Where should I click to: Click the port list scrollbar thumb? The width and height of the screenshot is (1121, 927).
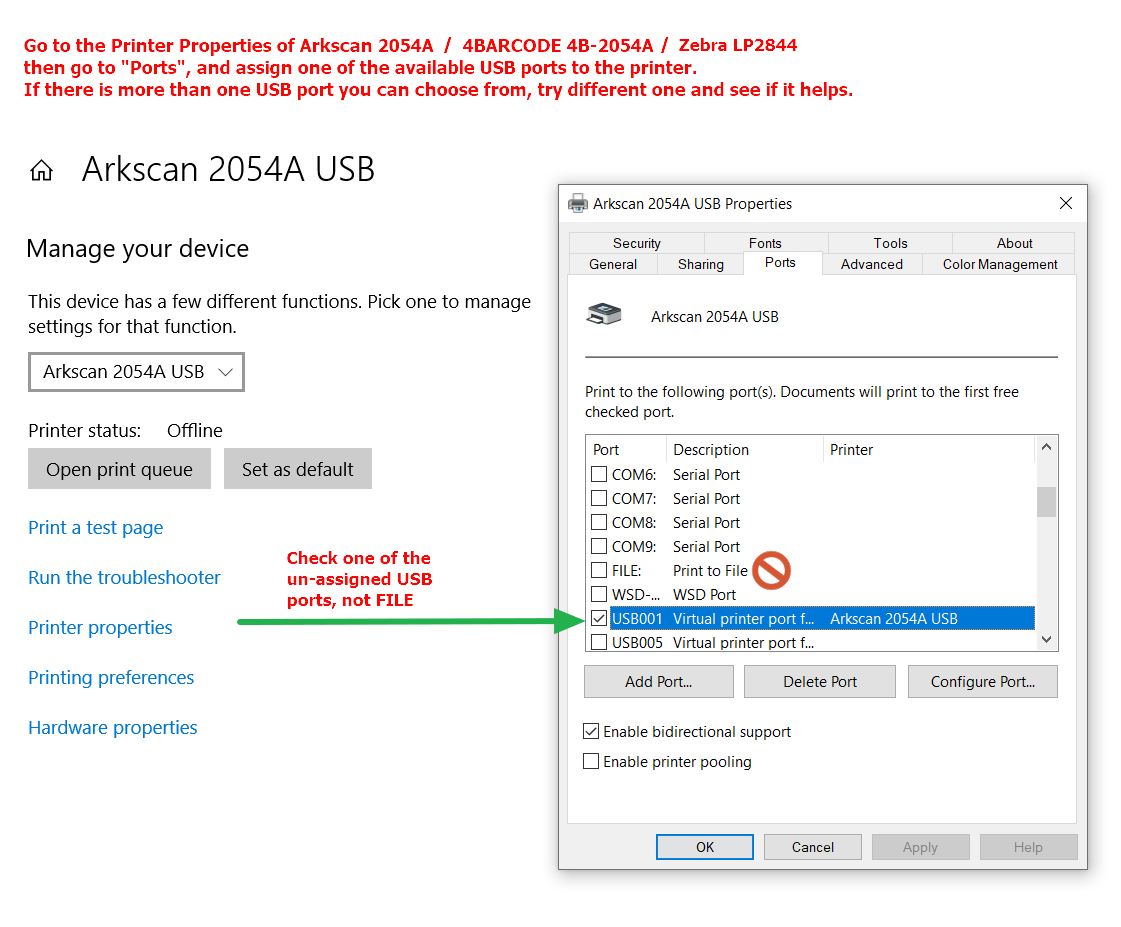(x=1046, y=501)
